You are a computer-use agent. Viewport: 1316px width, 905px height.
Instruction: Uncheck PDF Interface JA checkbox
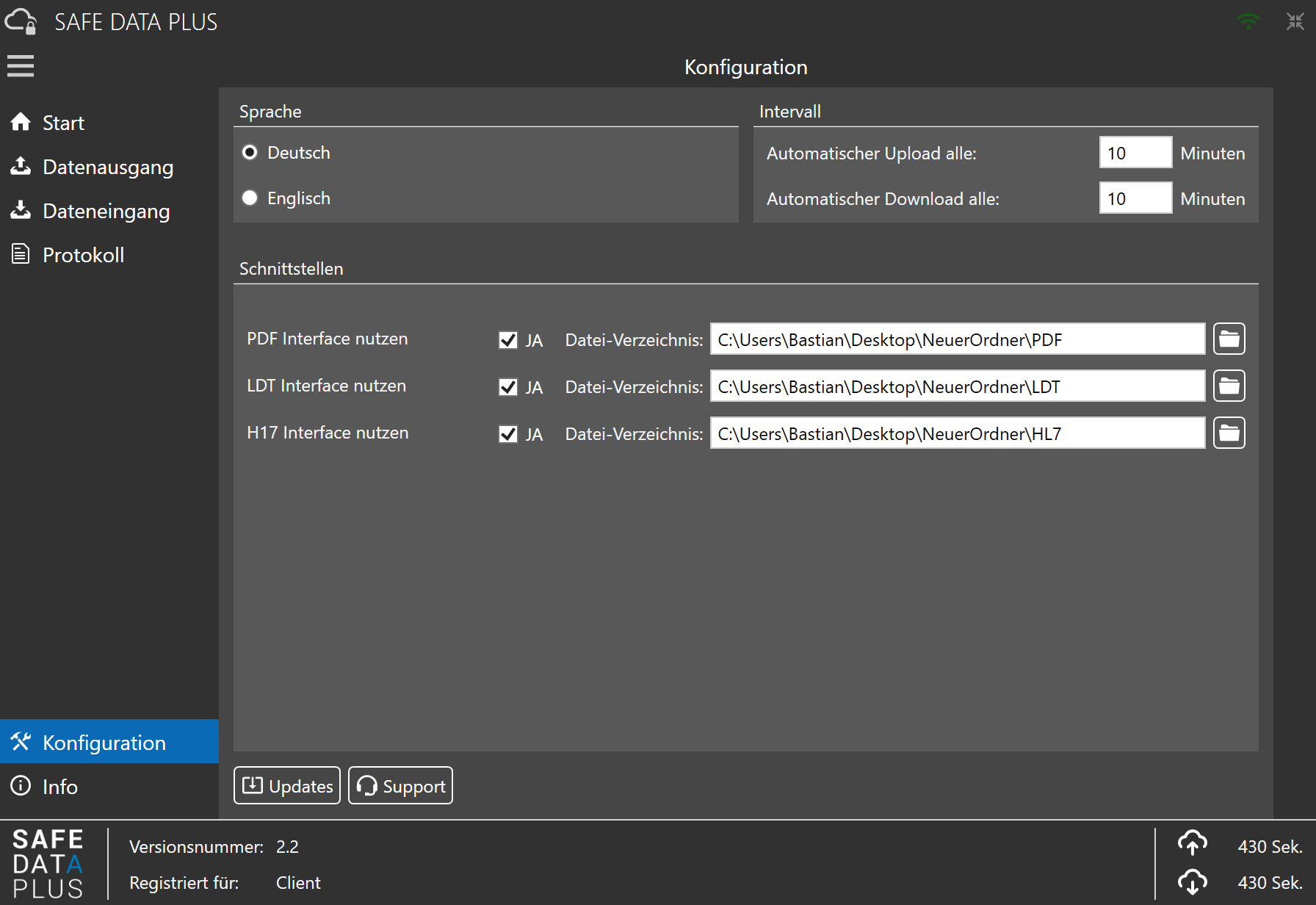(x=508, y=340)
